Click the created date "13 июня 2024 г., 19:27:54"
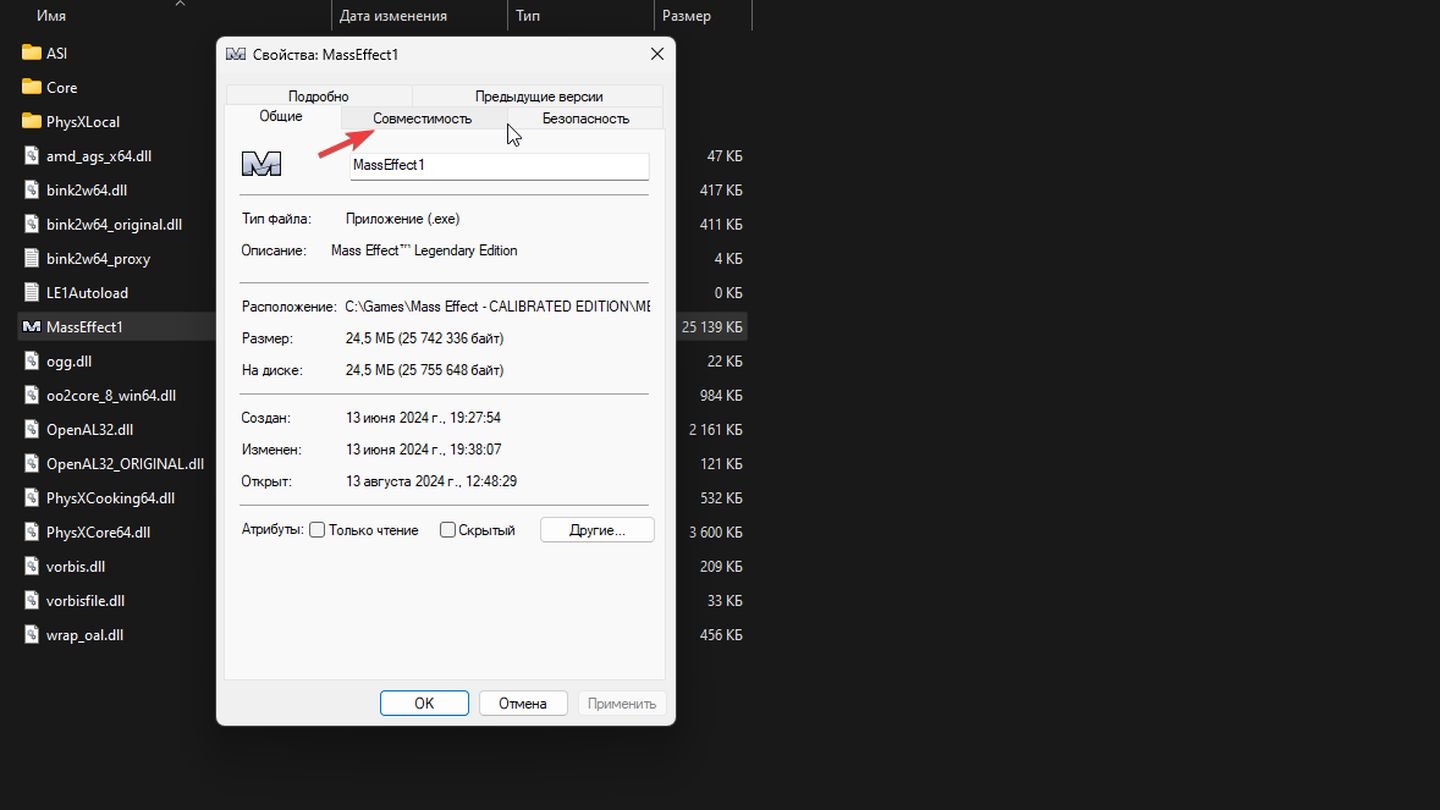The height and width of the screenshot is (810, 1440). pyautogui.click(x=423, y=417)
